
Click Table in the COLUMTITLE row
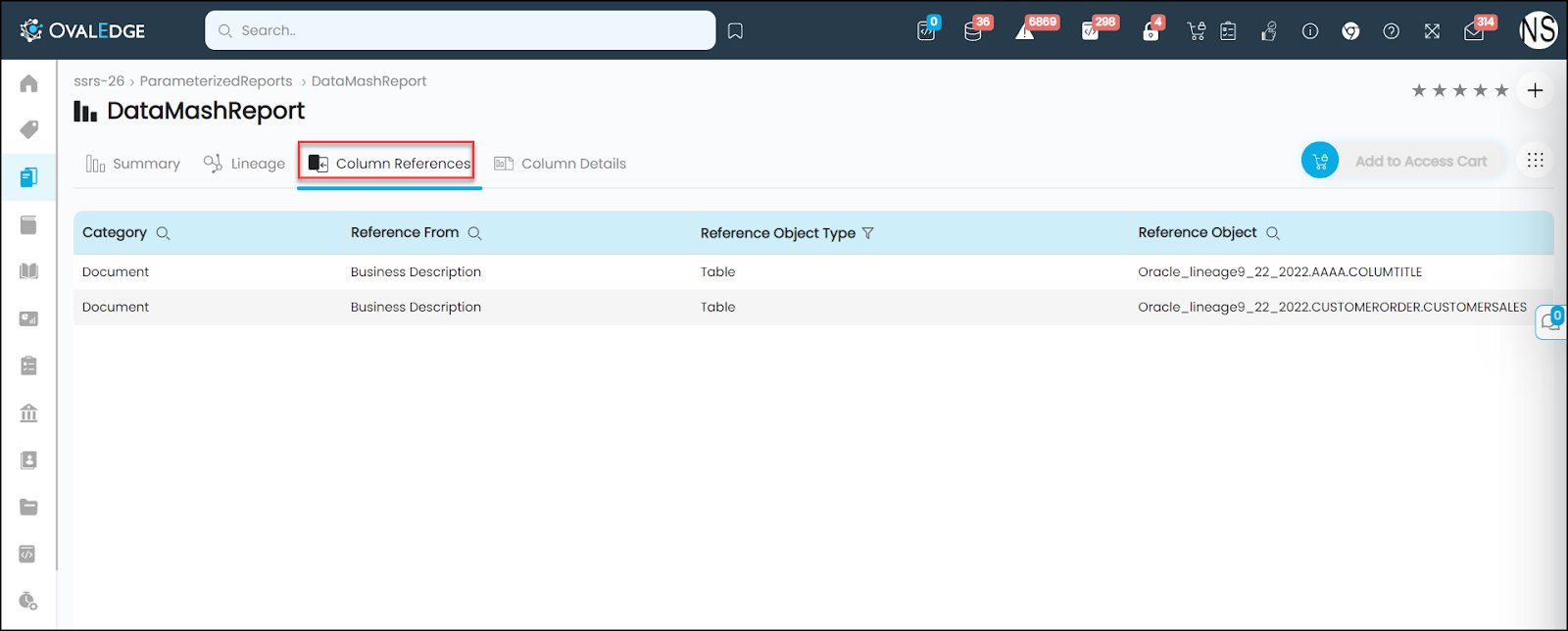click(x=717, y=272)
